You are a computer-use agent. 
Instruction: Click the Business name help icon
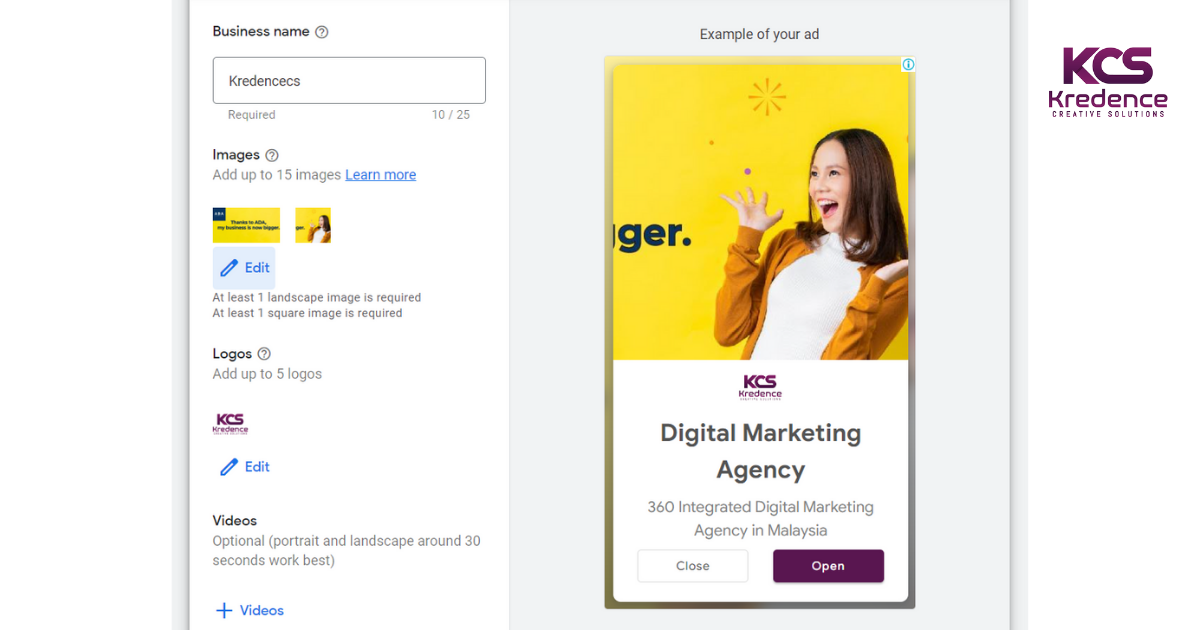click(x=321, y=32)
